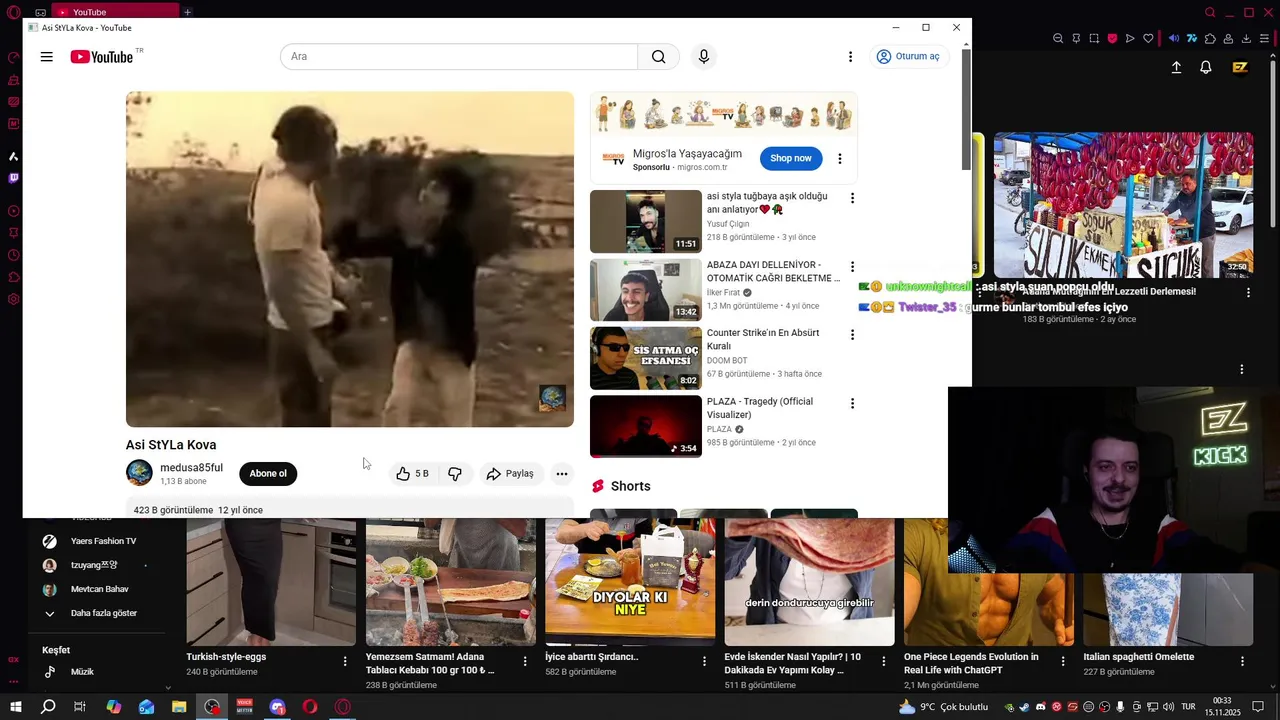Open One Piece Legends Evolution video title
The height and width of the screenshot is (720, 1280).
pyautogui.click(x=971, y=663)
